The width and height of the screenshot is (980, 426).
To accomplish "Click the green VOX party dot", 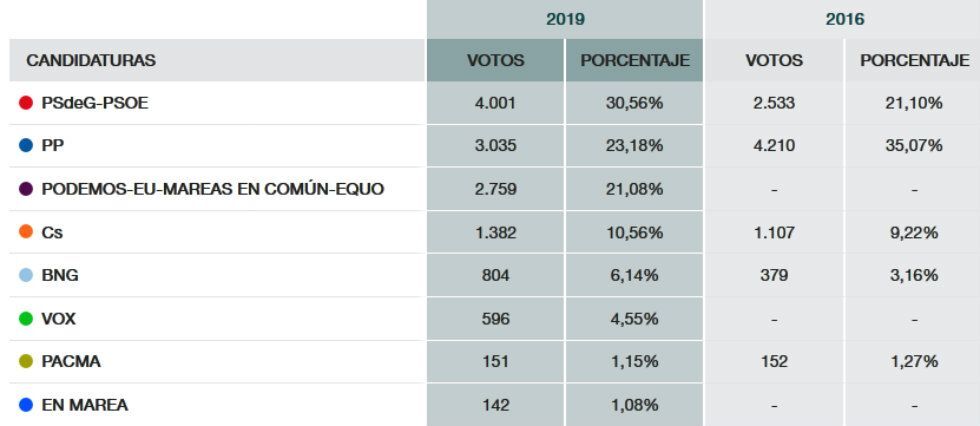I will click(x=26, y=319).
